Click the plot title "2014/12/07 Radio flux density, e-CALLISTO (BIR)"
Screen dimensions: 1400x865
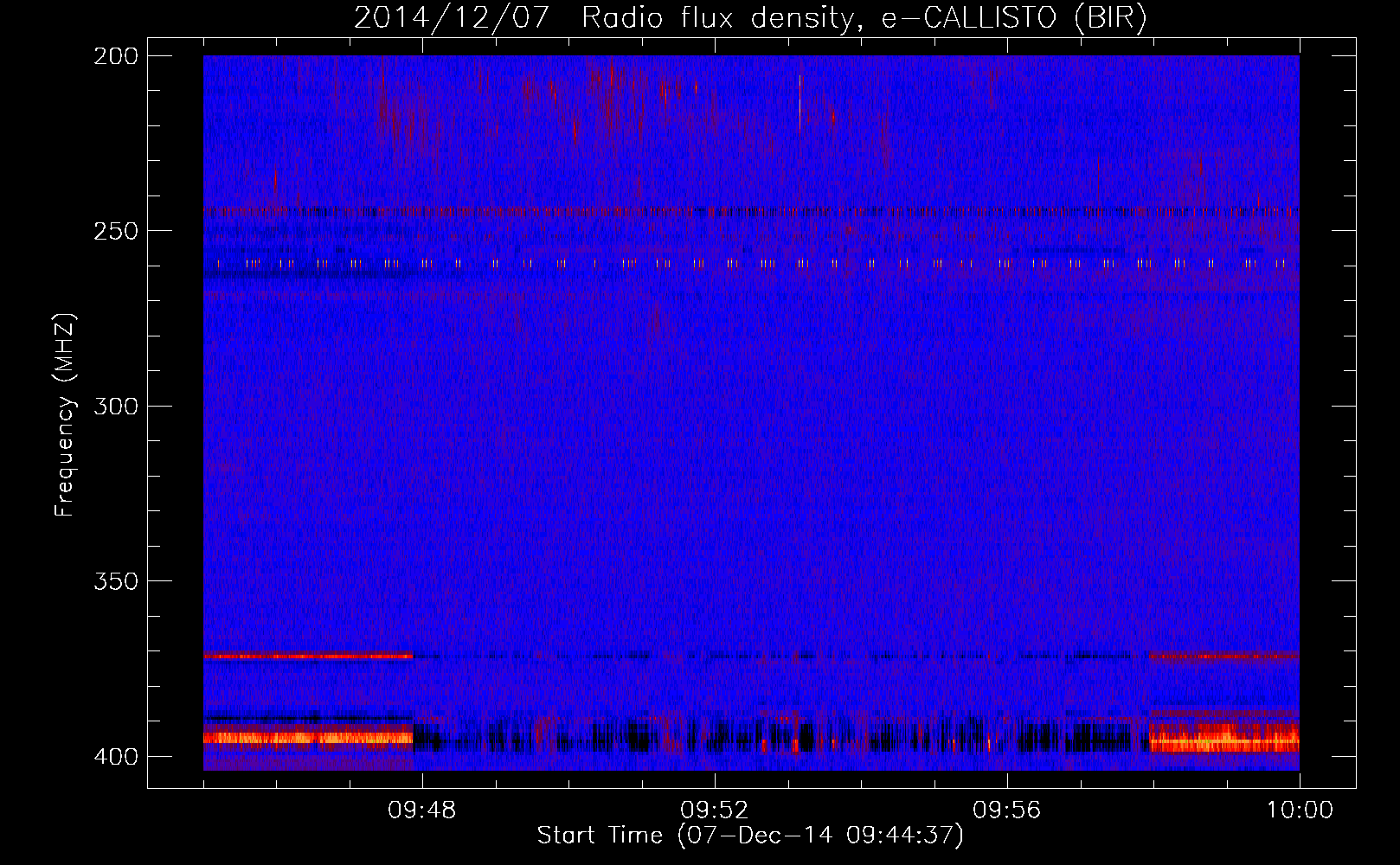[750, 17]
